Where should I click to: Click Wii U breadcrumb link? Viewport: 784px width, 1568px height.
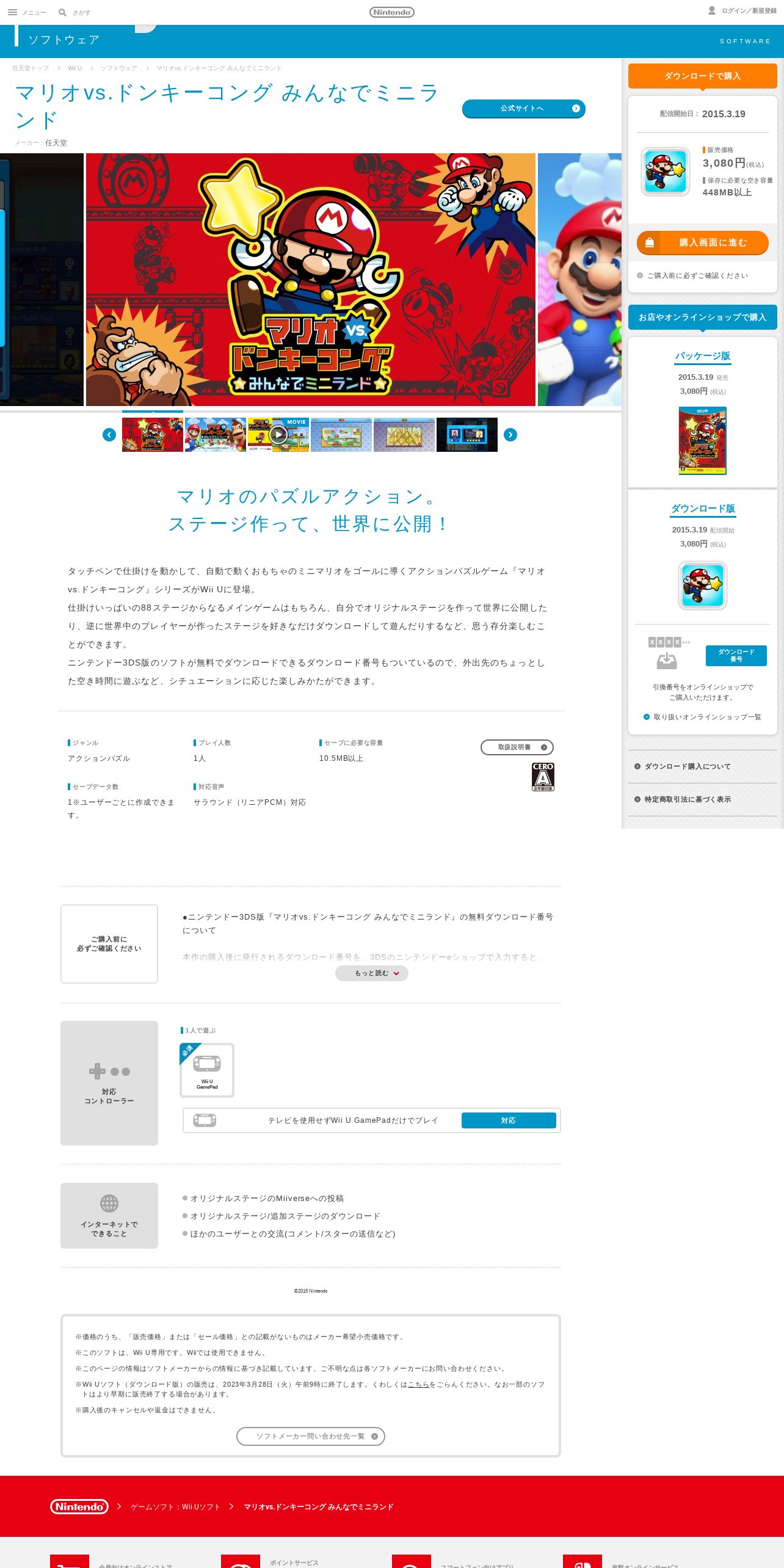(74, 68)
